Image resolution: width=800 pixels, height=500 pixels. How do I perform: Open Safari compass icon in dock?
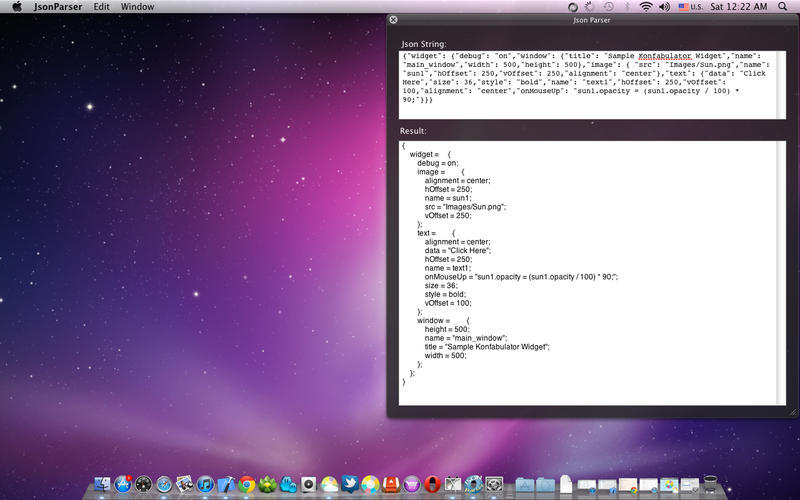click(x=164, y=486)
